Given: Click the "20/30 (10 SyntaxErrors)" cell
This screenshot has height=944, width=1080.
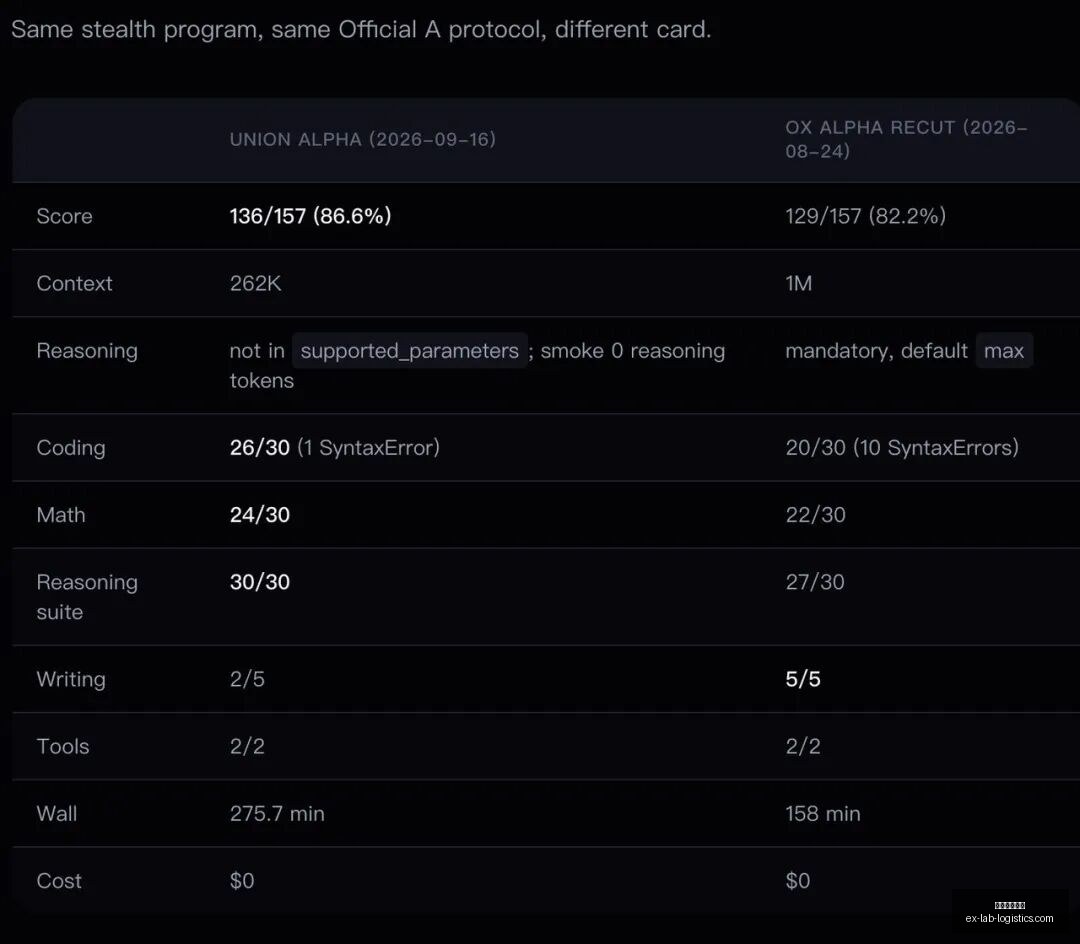Looking at the screenshot, I should click(902, 448).
